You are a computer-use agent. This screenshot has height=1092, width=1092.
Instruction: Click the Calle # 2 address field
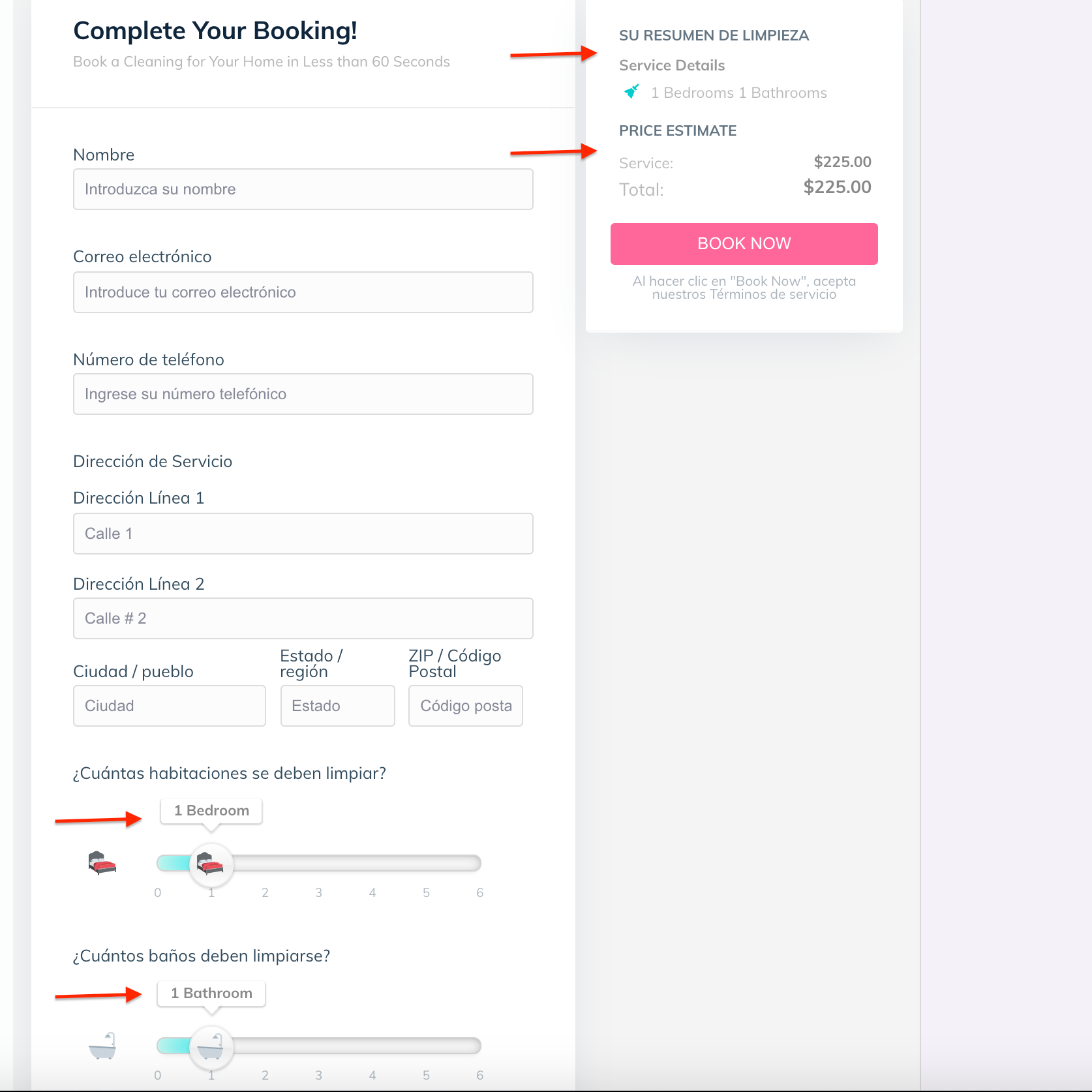tap(303, 618)
